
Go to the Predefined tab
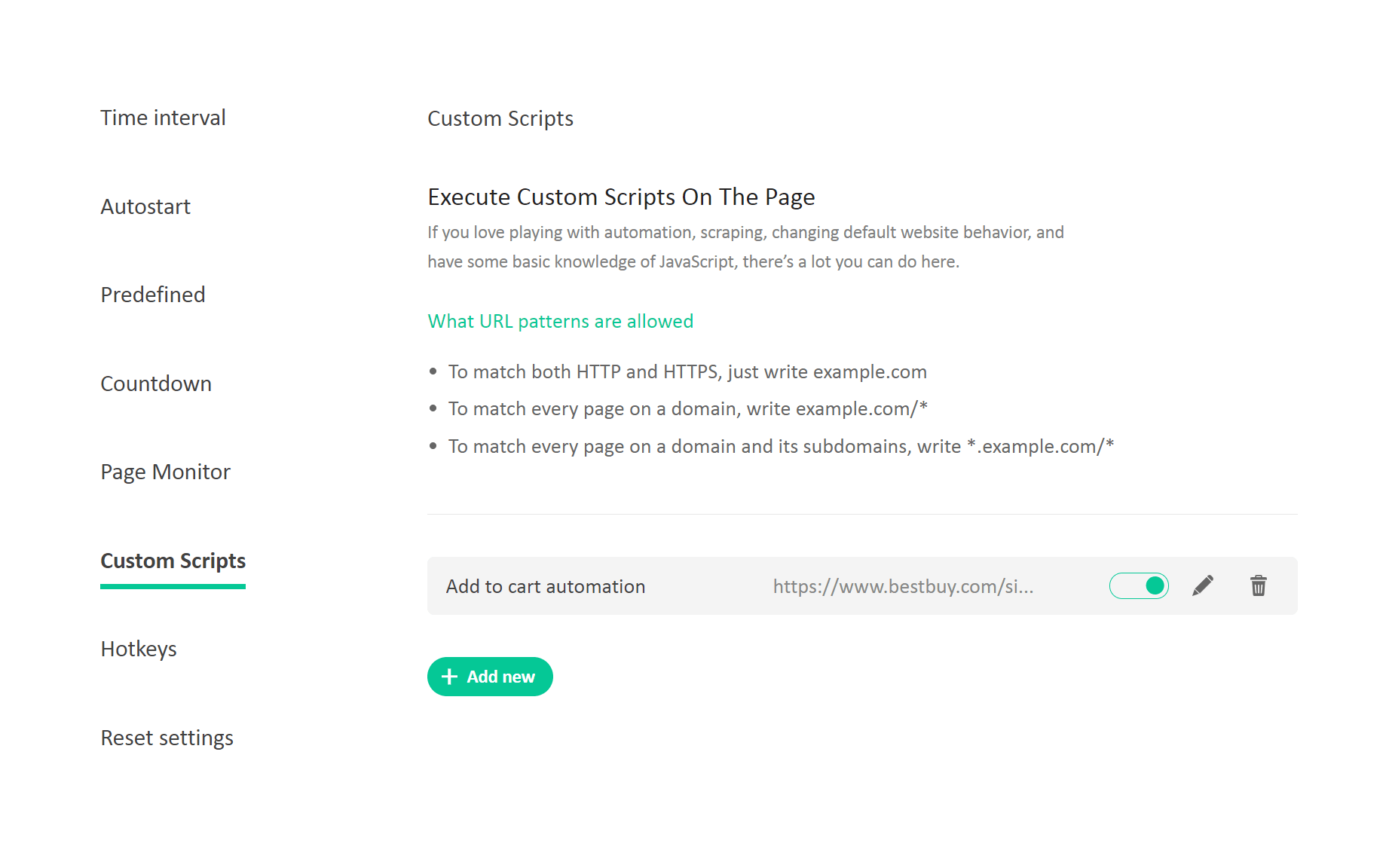153,295
